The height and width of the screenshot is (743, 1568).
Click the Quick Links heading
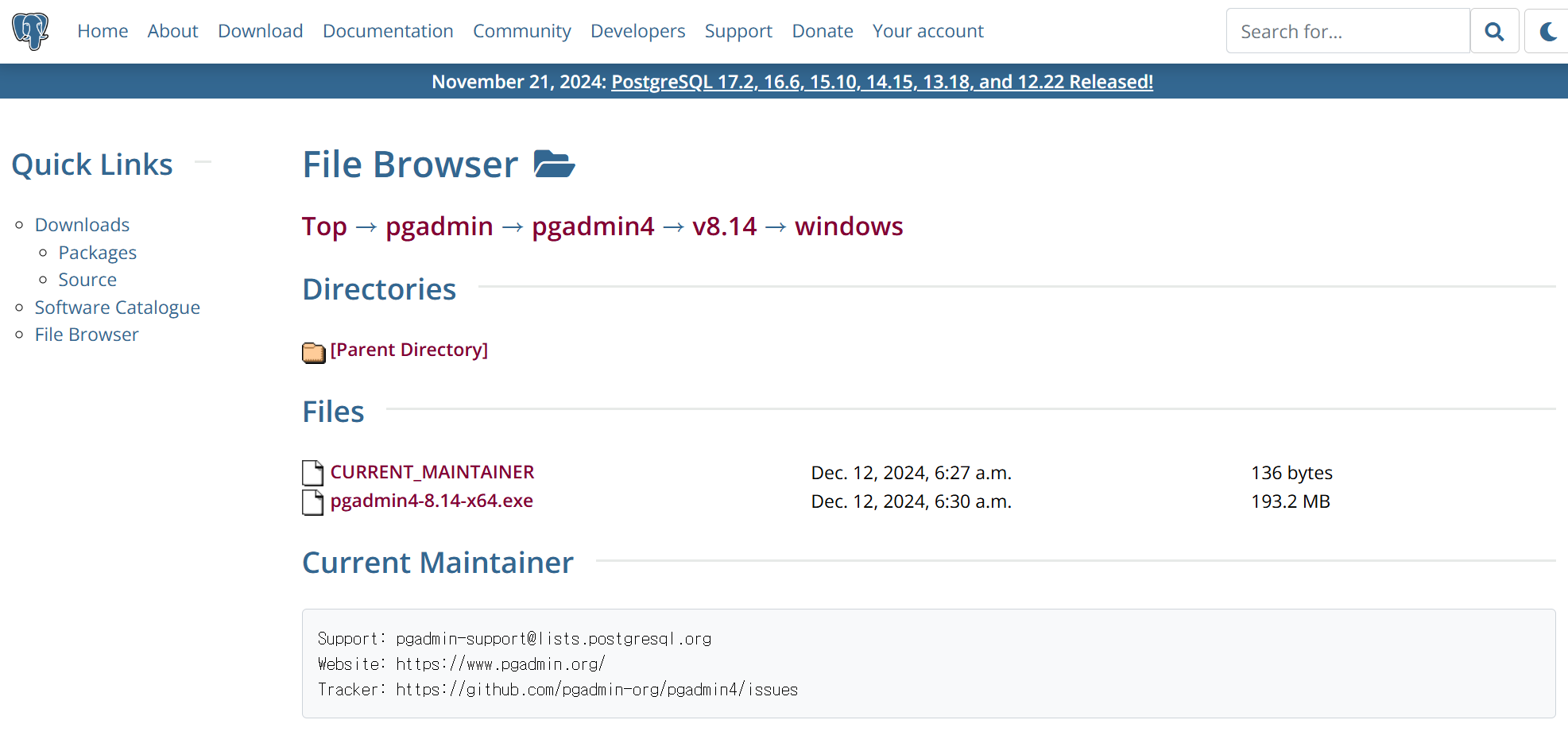point(92,164)
